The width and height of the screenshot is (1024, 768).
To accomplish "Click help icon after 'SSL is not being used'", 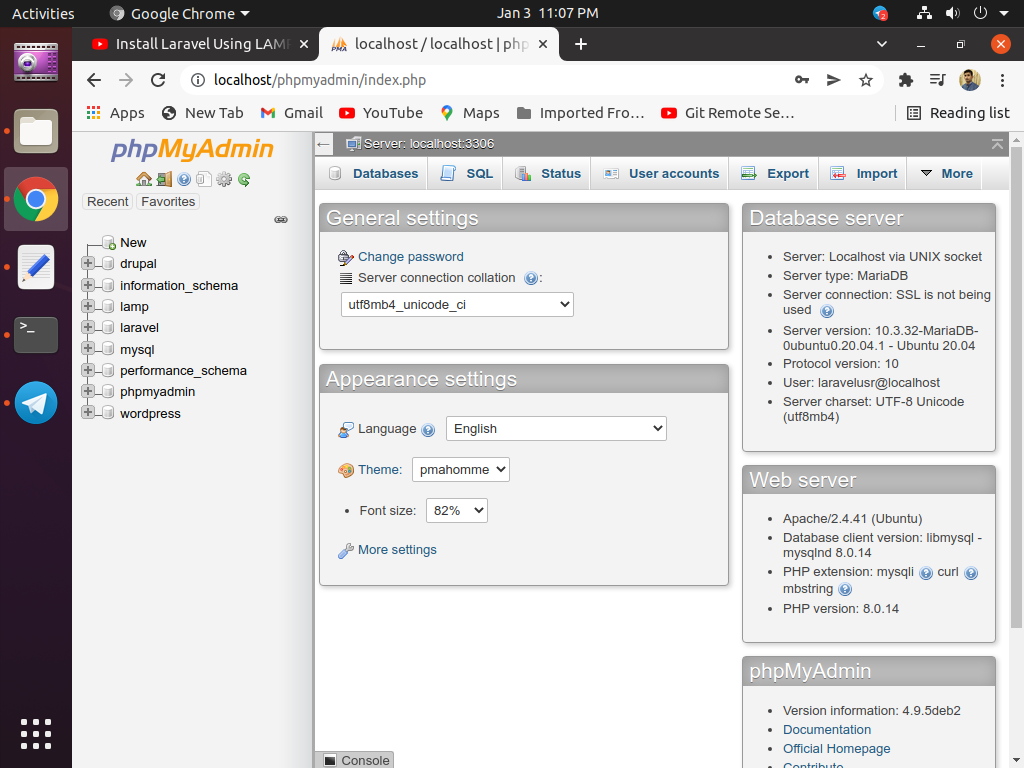I will (x=827, y=311).
